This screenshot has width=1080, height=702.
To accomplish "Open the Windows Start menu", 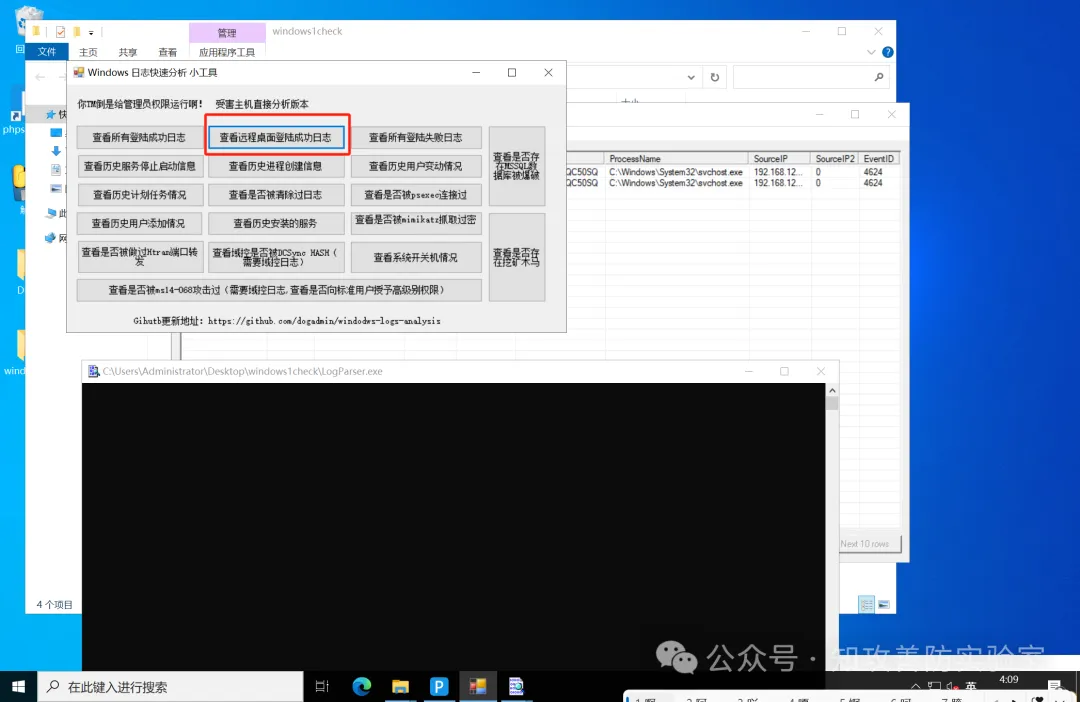I will [x=19, y=687].
